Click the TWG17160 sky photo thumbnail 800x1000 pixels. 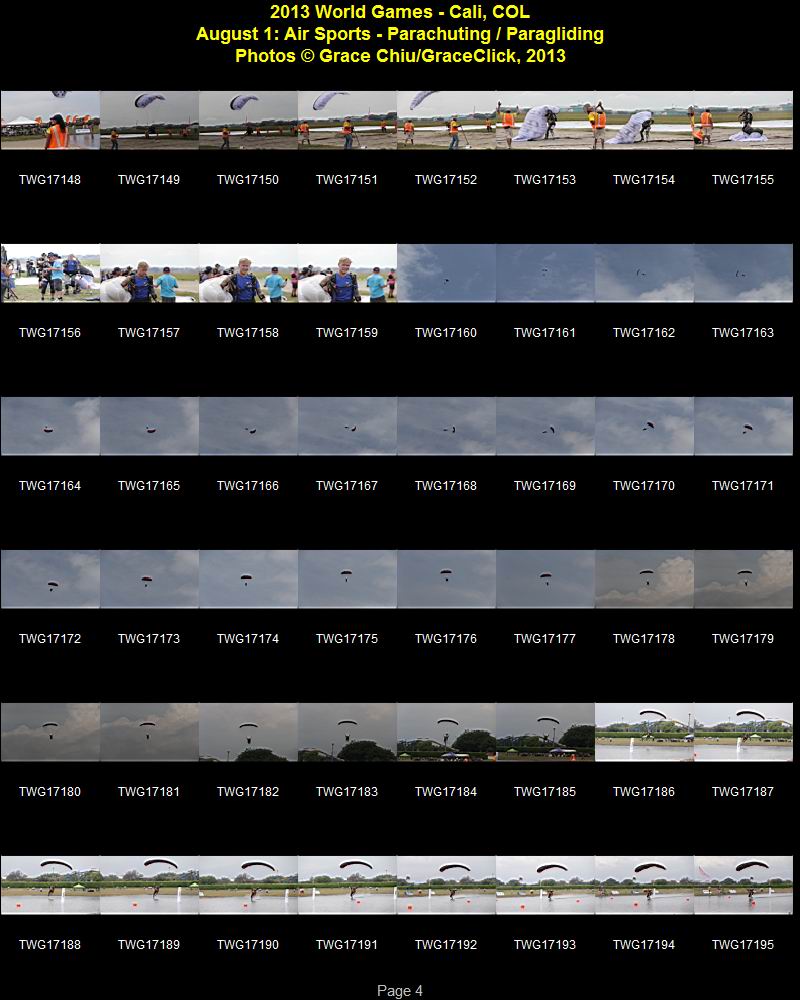coord(447,273)
